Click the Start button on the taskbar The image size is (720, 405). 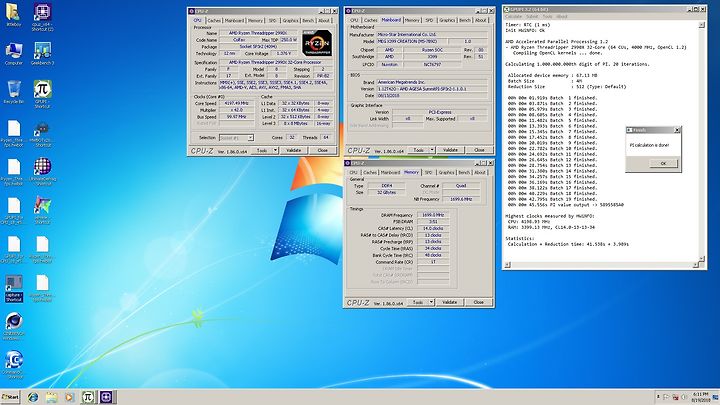(10, 397)
